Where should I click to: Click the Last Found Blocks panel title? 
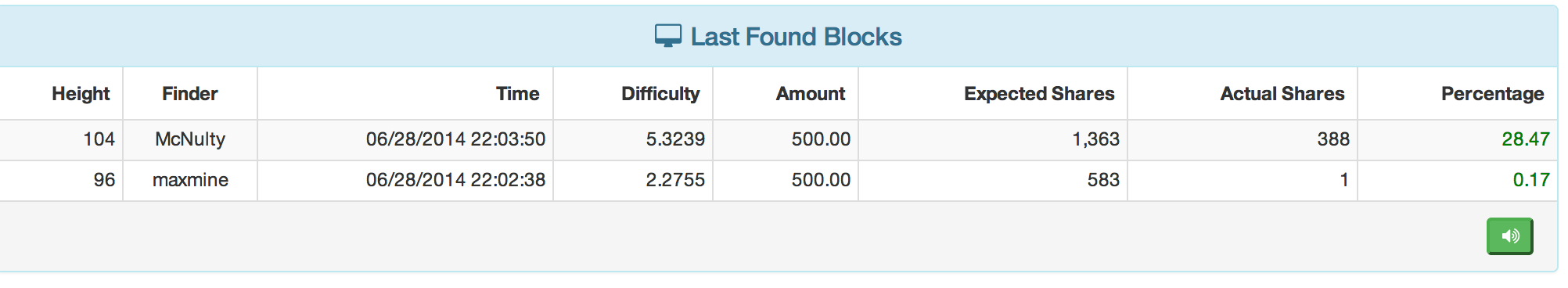click(x=796, y=37)
